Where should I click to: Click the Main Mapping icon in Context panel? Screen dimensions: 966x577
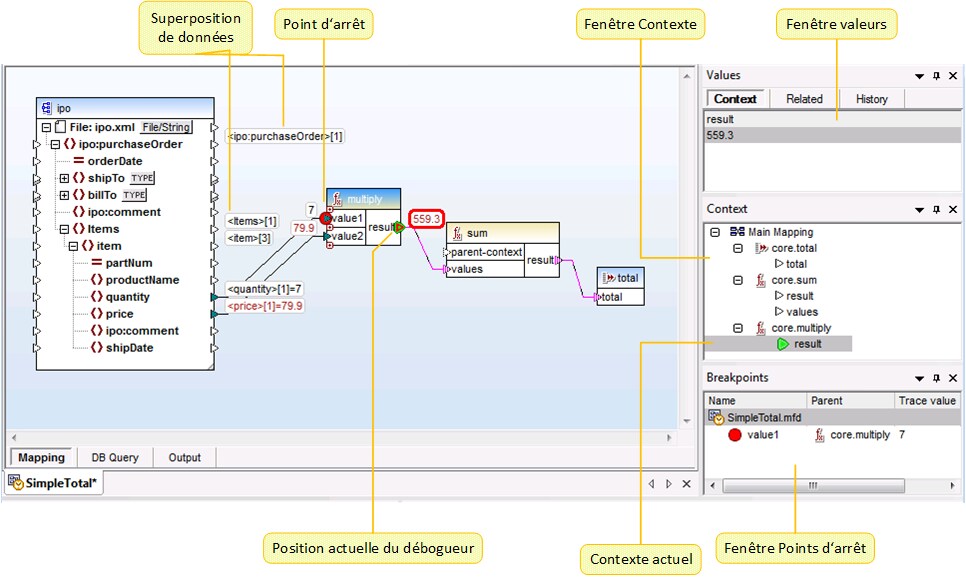coord(739,230)
